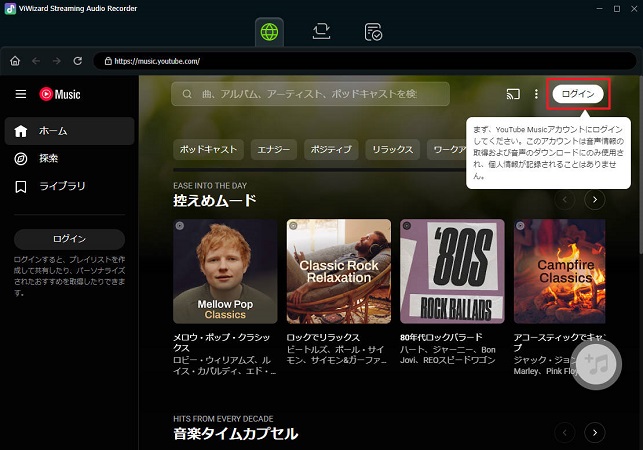Select the ポッドキャスト chip
The image size is (643, 450).
pyautogui.click(x=208, y=149)
